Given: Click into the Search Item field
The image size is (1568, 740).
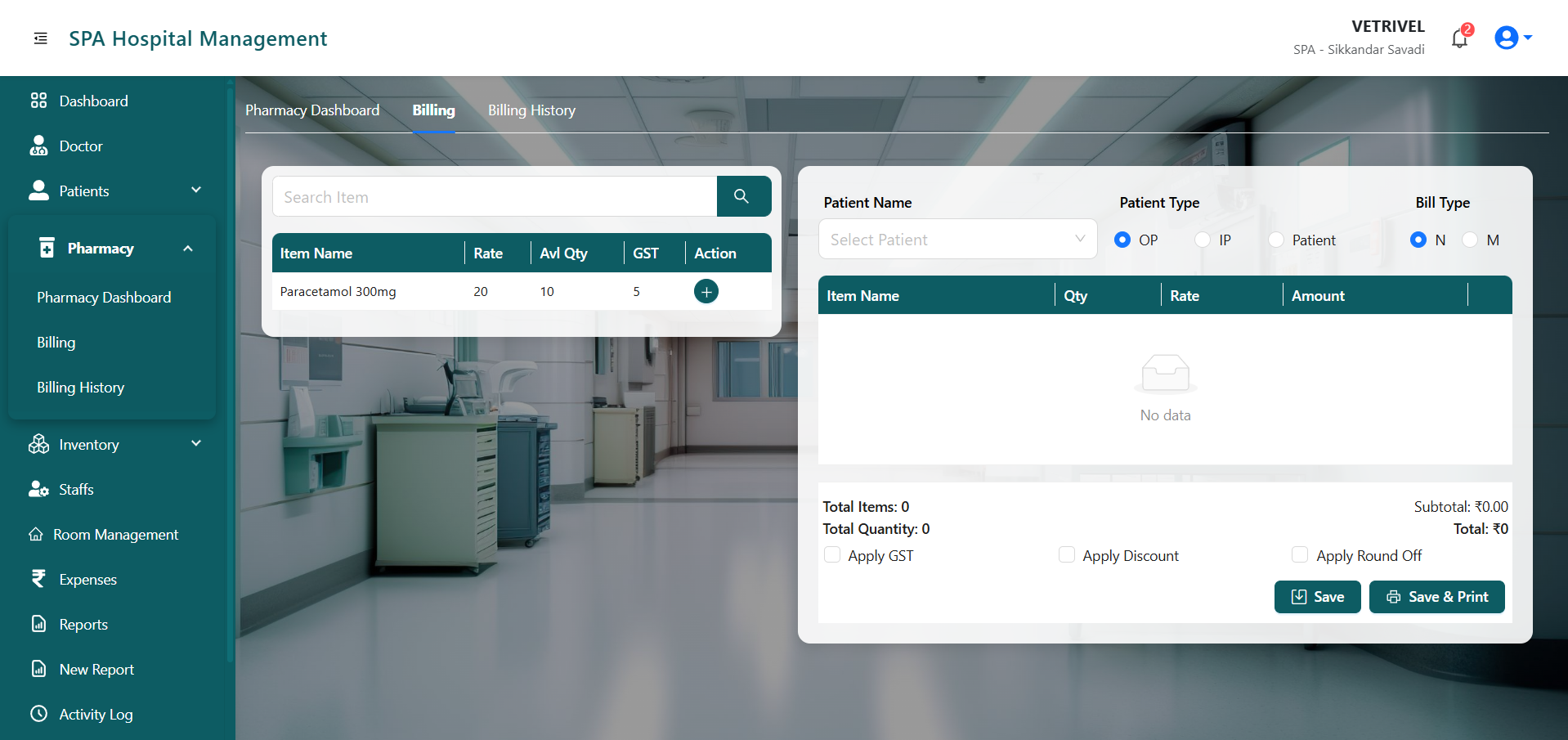Looking at the screenshot, I should pos(495,197).
